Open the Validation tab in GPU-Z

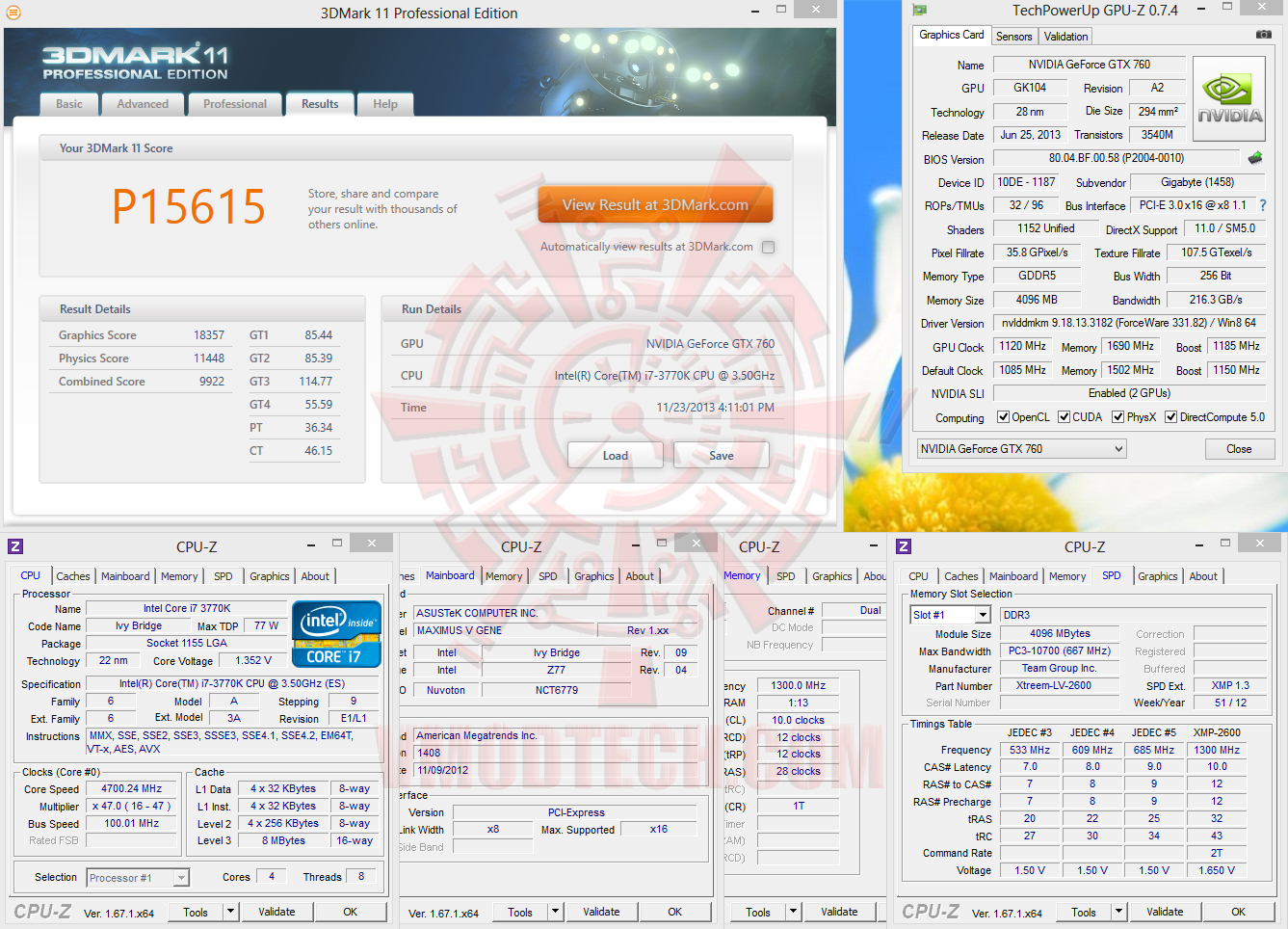(1065, 37)
